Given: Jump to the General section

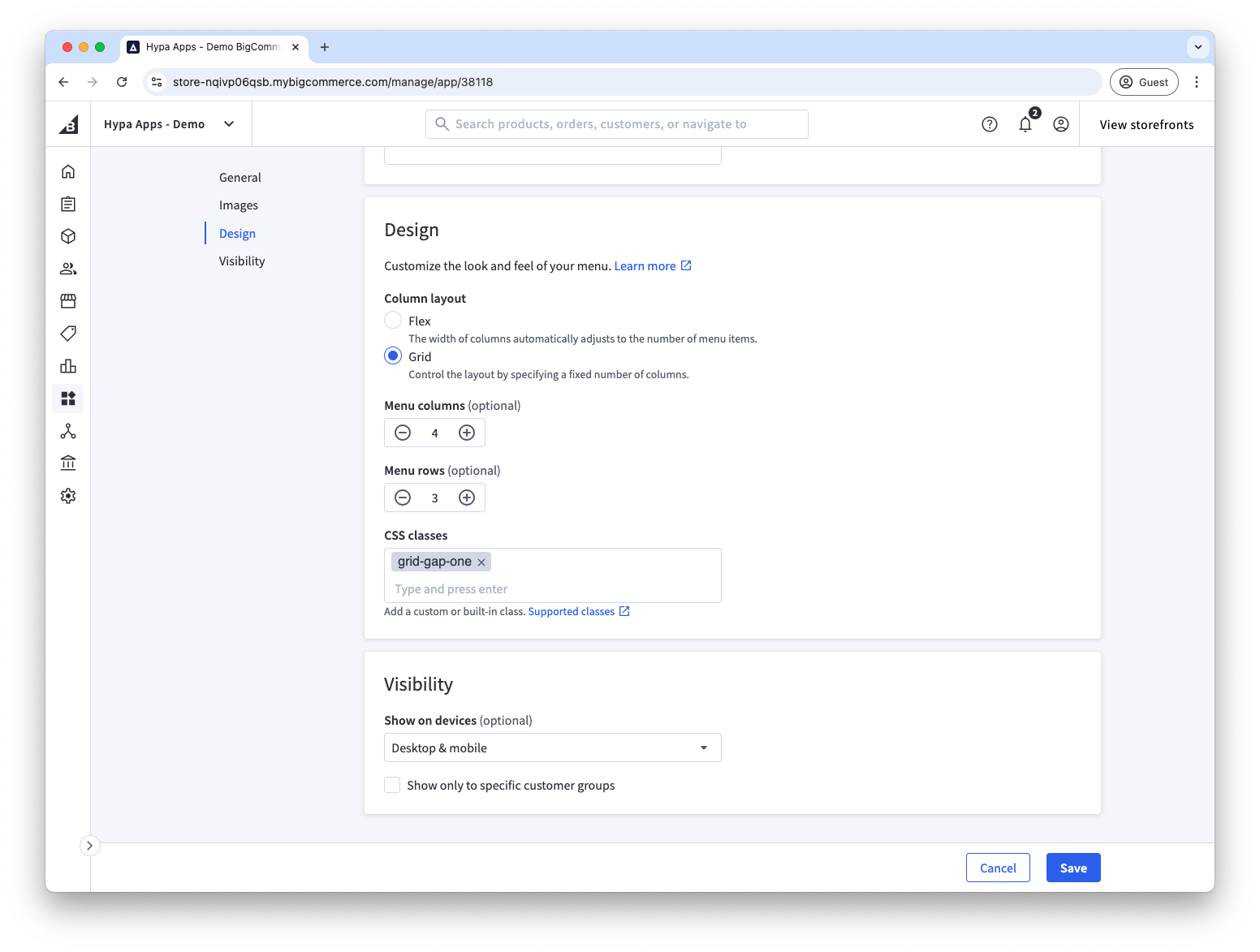Looking at the screenshot, I should coord(240,178).
